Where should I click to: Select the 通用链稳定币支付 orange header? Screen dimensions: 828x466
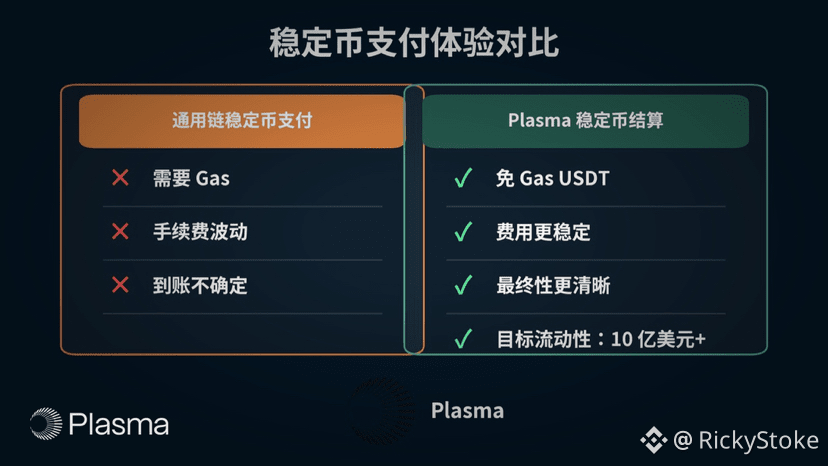[x=242, y=121]
